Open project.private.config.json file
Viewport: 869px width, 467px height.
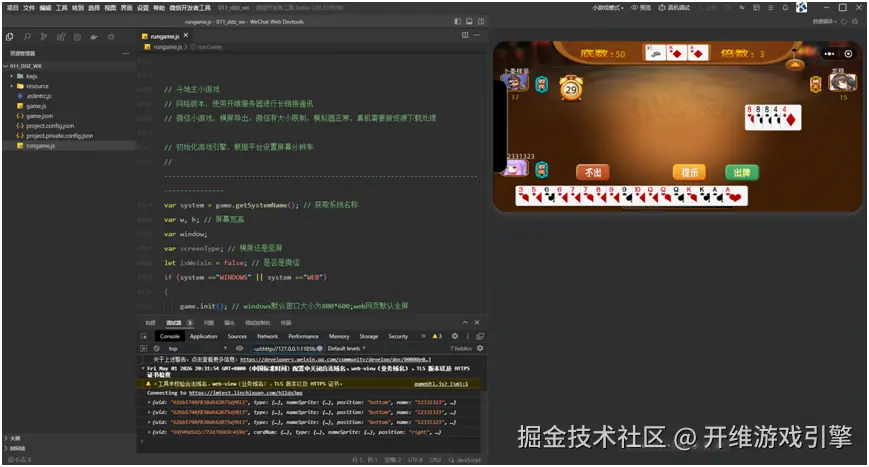click(59, 136)
